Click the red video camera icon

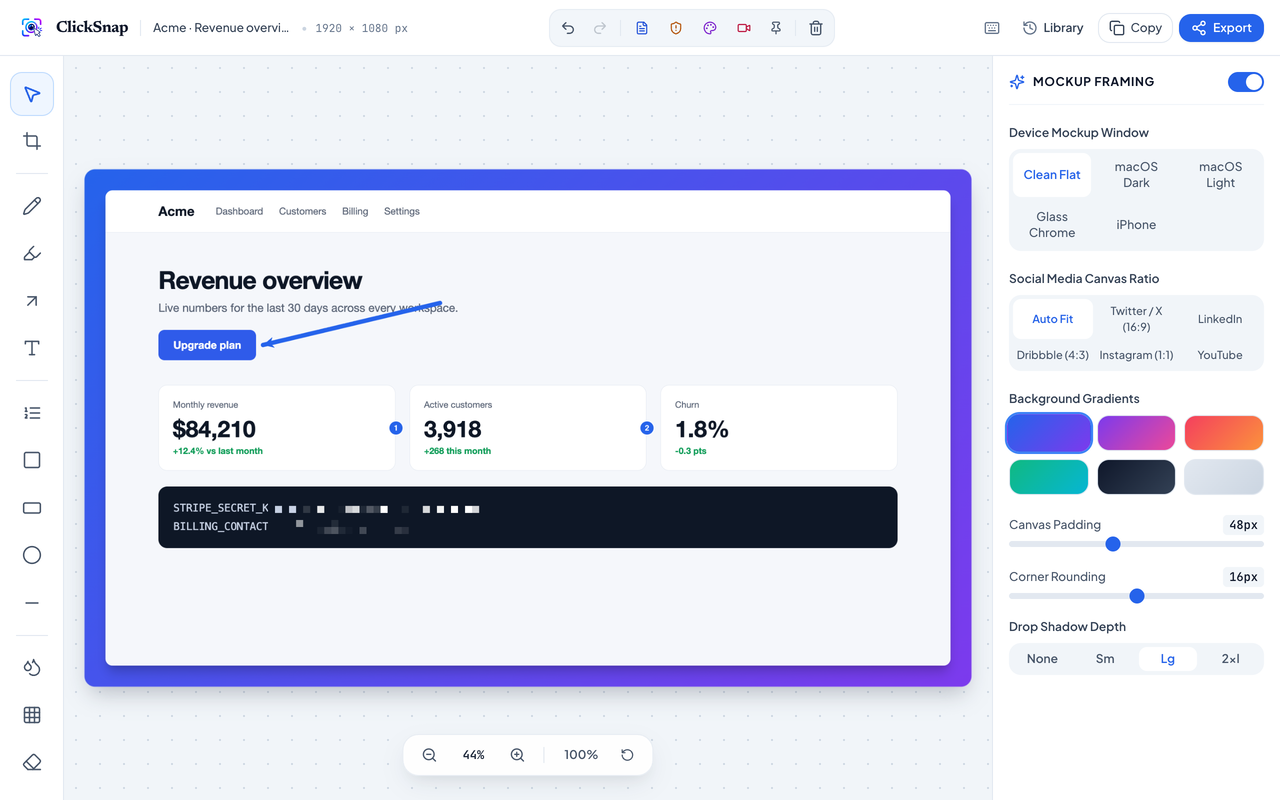[744, 28]
